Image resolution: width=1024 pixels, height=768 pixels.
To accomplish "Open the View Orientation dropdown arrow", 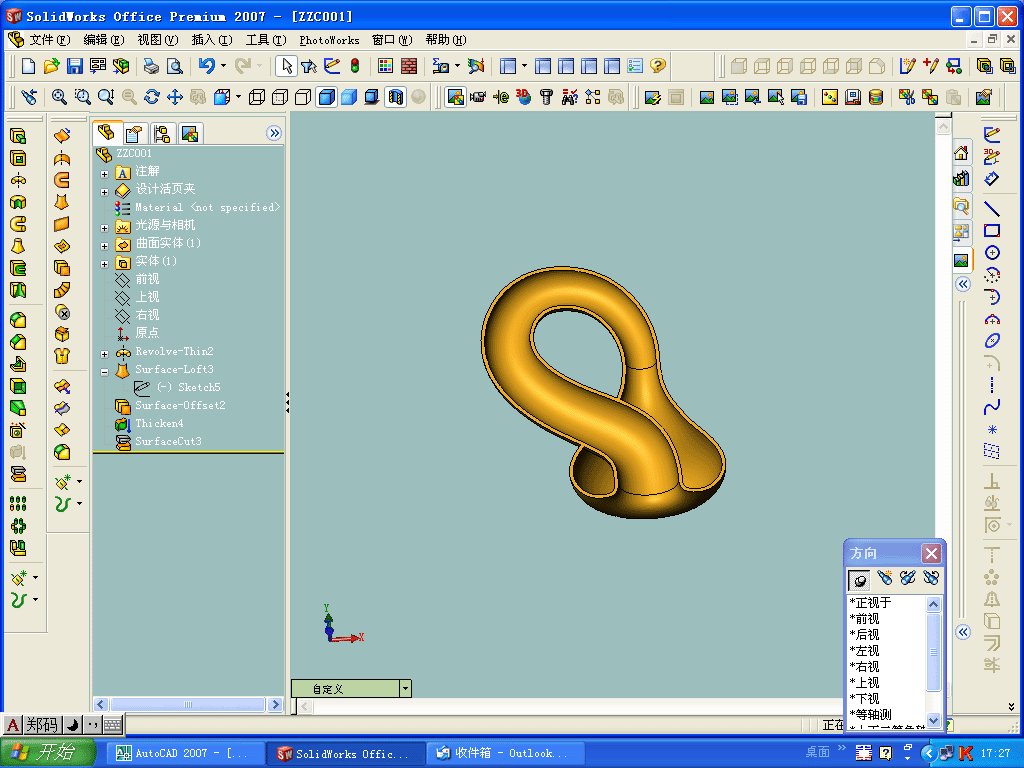I will (238, 97).
